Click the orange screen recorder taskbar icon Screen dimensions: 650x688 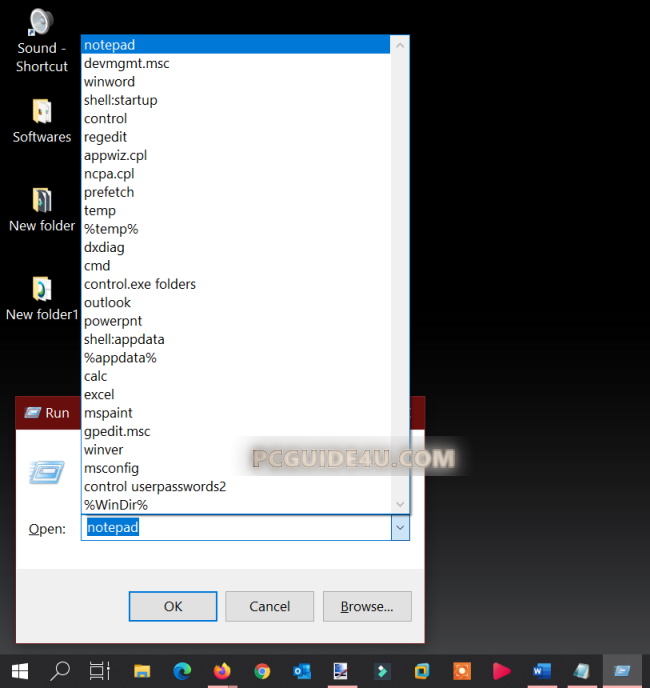pyautogui.click(x=462, y=671)
